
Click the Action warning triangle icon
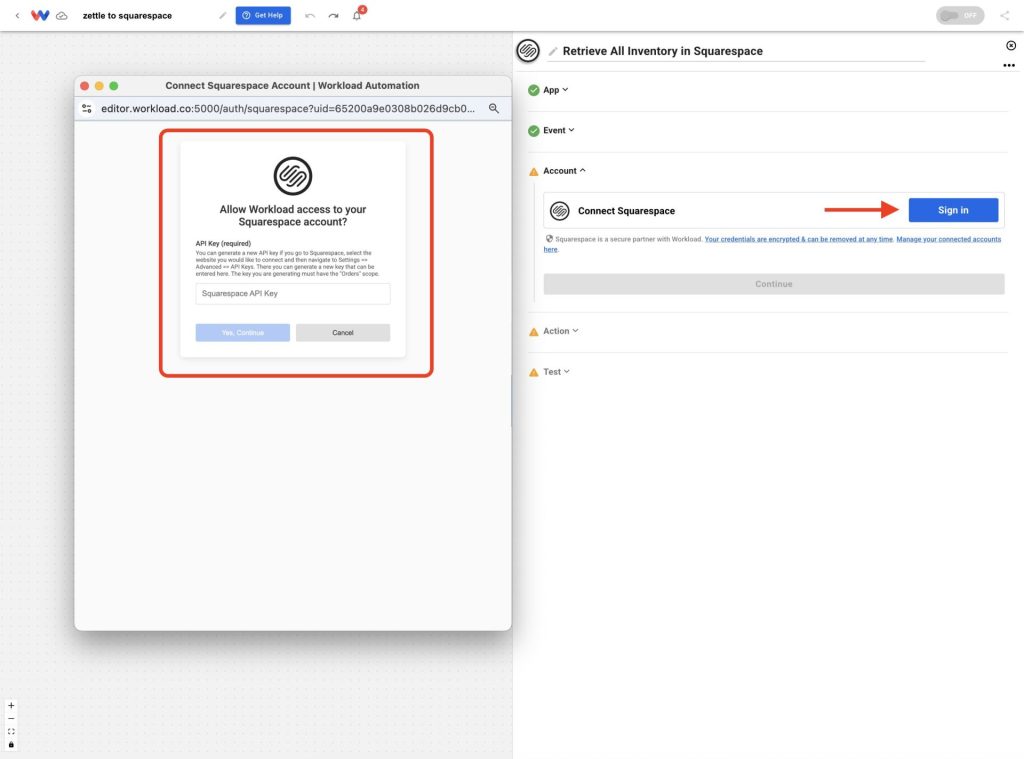click(x=534, y=332)
